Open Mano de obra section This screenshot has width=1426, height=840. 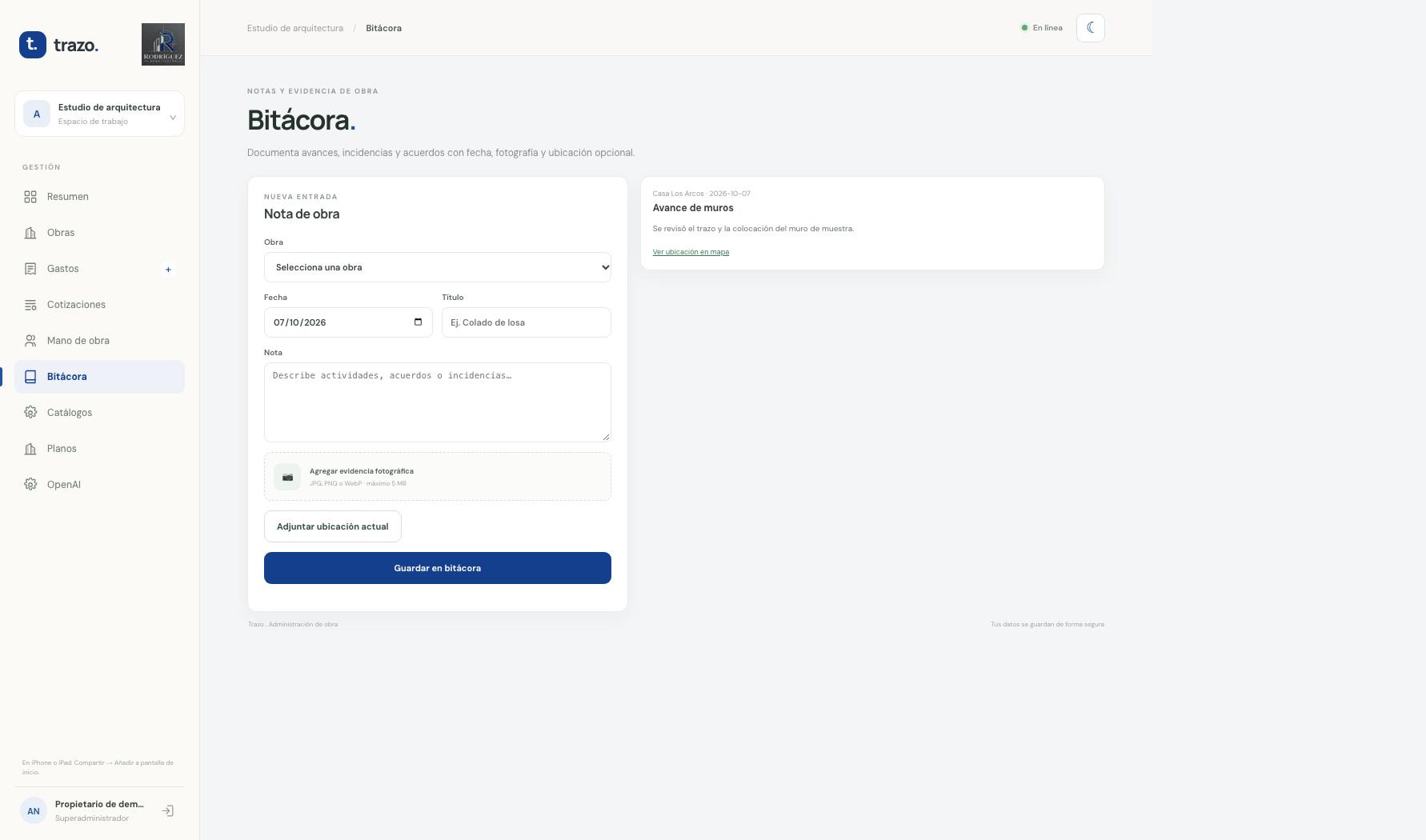coord(99,341)
